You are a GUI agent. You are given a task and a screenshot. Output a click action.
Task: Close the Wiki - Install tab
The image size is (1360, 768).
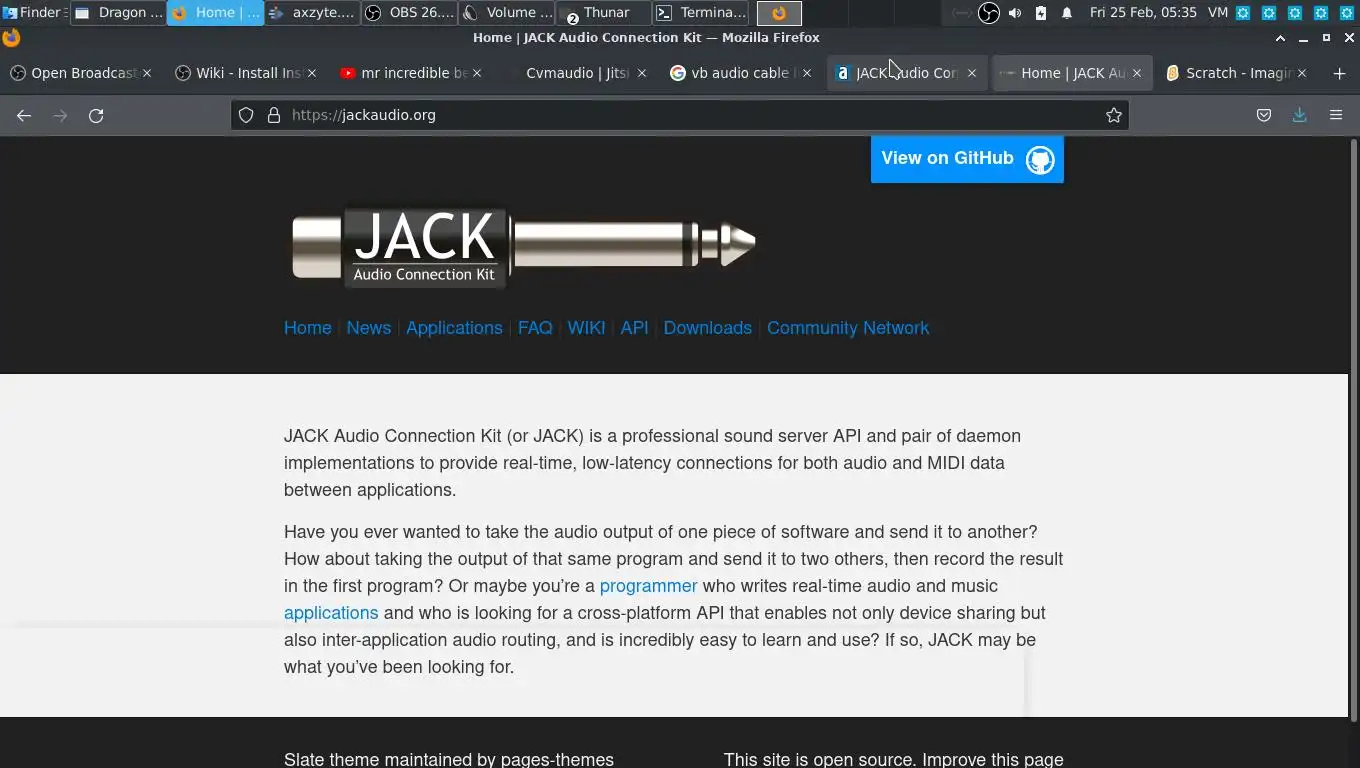point(312,73)
